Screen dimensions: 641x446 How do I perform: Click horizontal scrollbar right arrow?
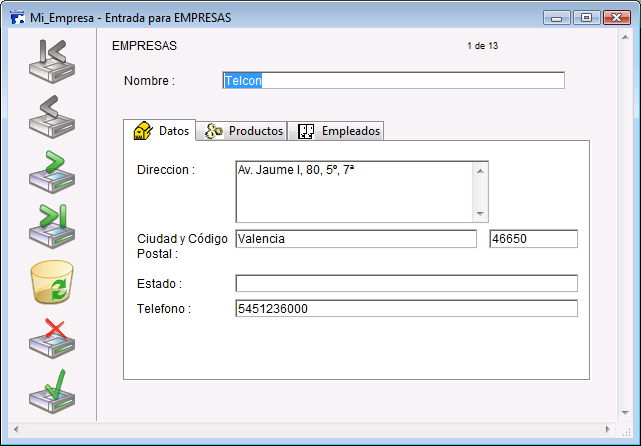[607, 429]
